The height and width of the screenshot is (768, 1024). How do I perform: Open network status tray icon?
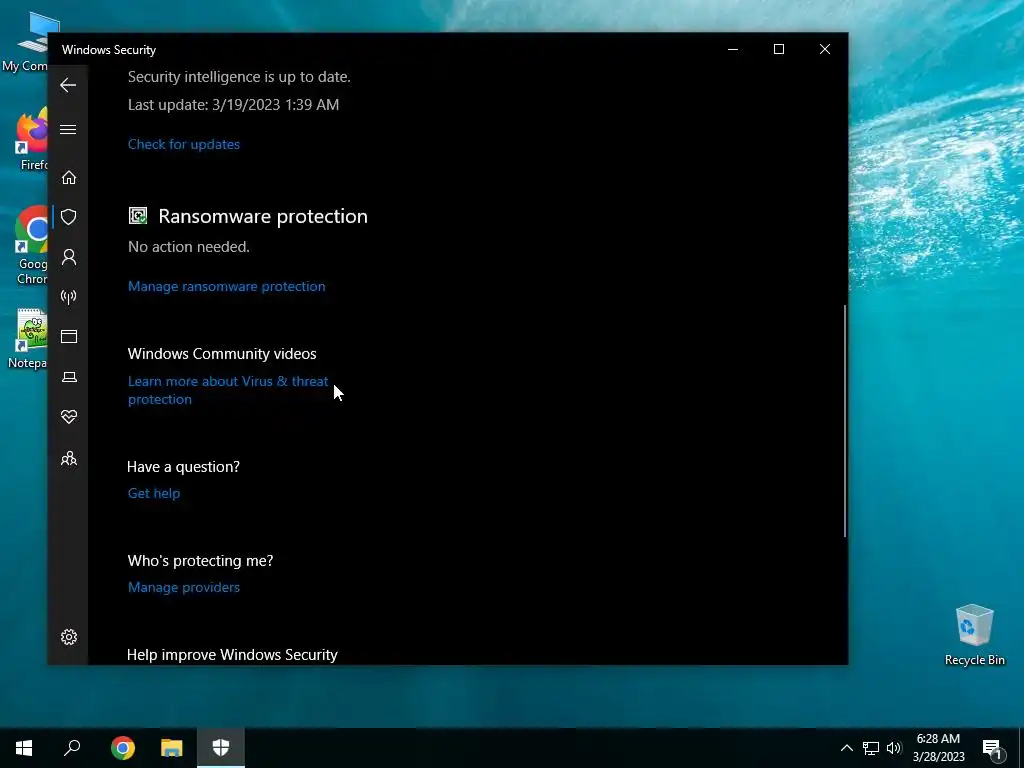871,748
